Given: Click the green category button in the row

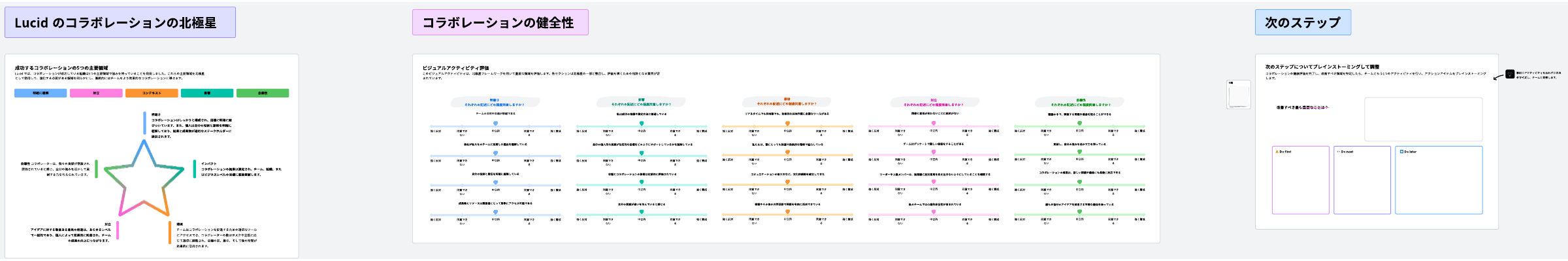Looking at the screenshot, I should [263, 93].
